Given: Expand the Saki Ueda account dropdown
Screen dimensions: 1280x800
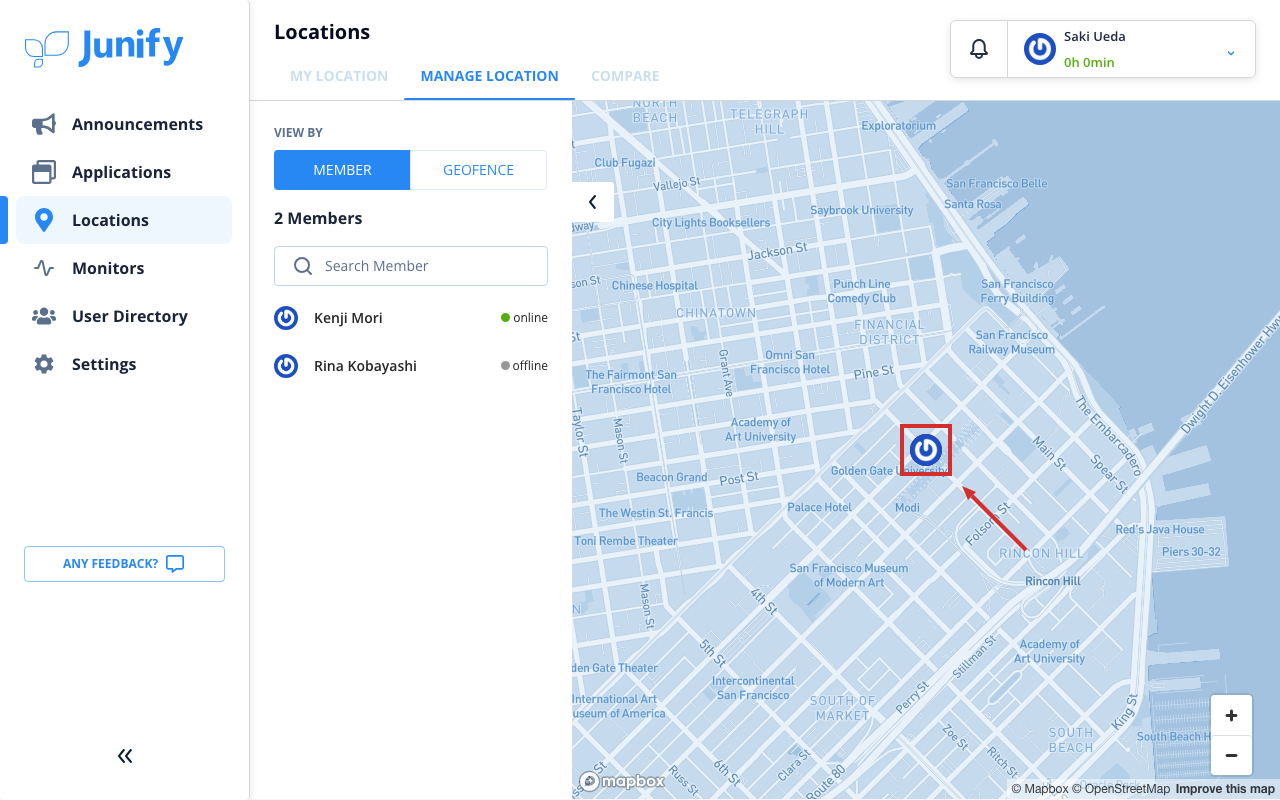Looking at the screenshot, I should point(1231,52).
